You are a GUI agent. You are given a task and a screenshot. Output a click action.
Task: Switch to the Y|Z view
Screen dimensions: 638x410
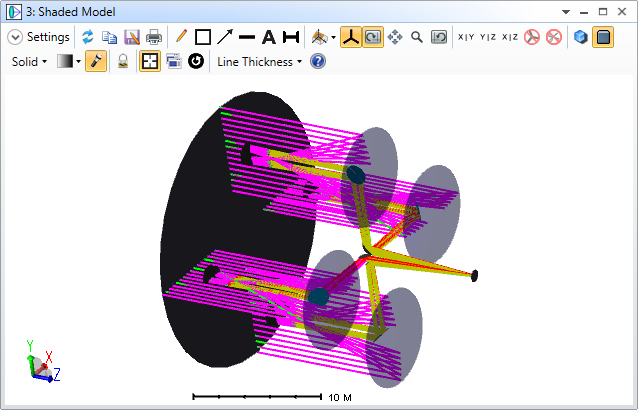click(x=487, y=37)
